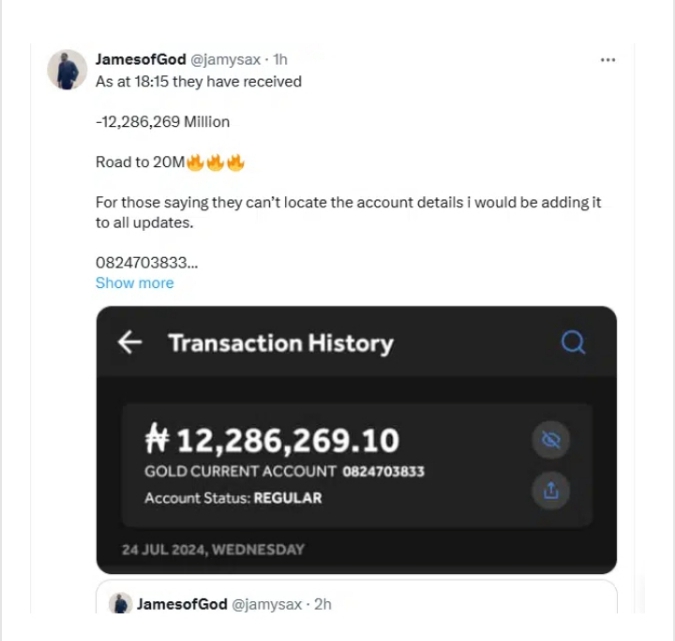
Task: Toggle the hide balance eye icon
Action: (551, 440)
